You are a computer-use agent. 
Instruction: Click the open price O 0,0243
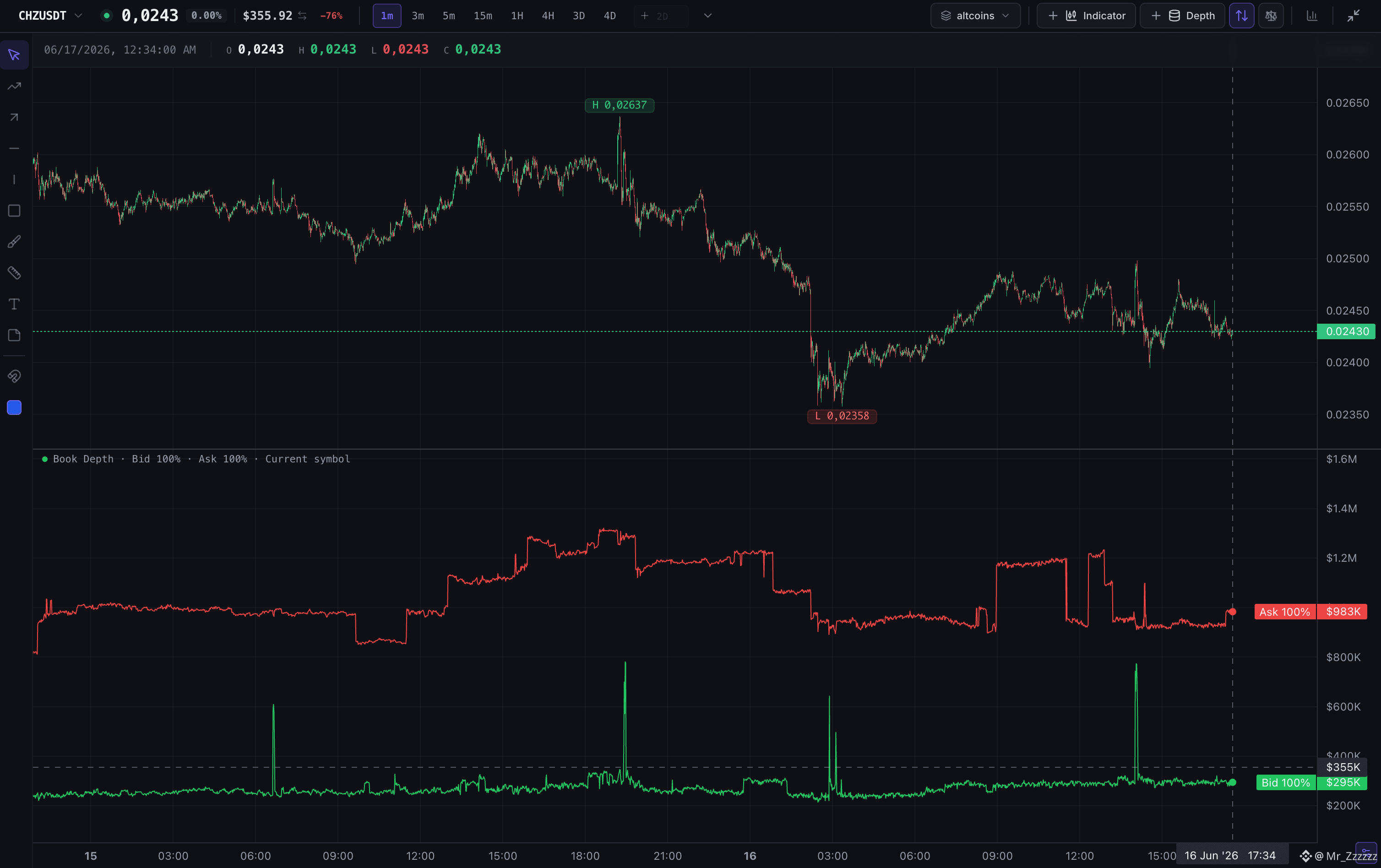click(x=255, y=50)
